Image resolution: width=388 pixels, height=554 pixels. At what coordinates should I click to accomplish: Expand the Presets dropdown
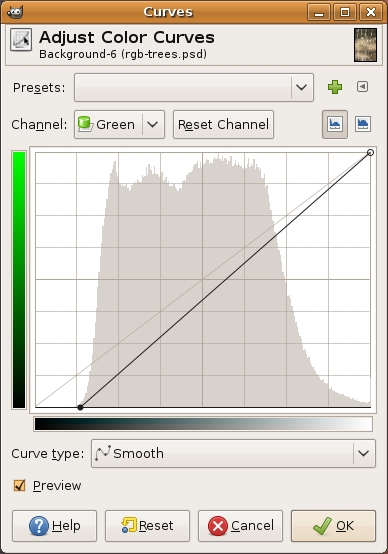pos(194,87)
